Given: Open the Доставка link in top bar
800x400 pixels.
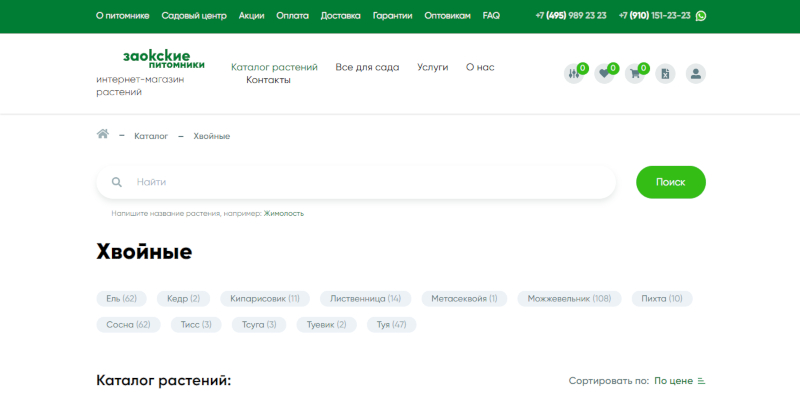Looking at the screenshot, I should point(341,16).
